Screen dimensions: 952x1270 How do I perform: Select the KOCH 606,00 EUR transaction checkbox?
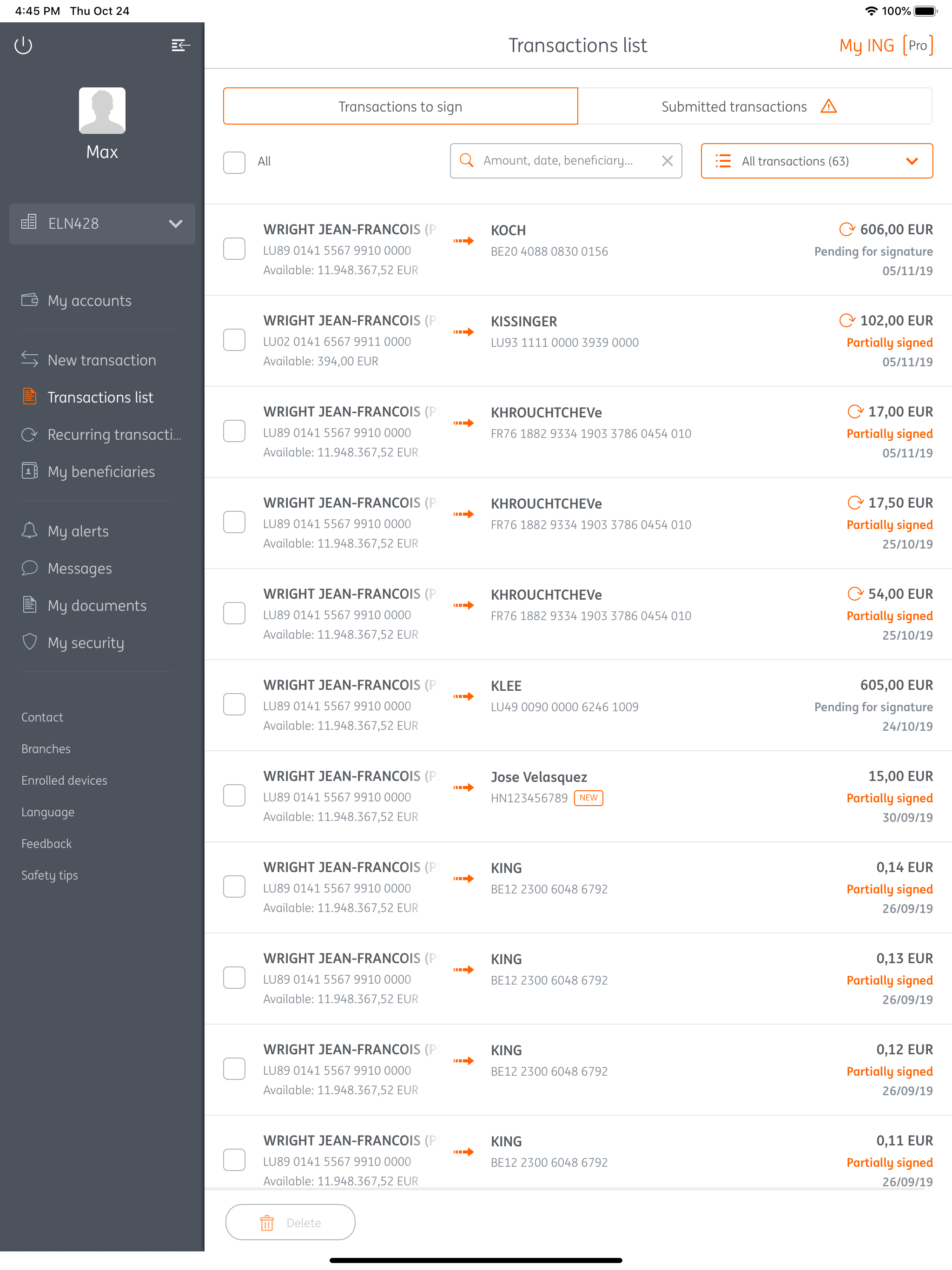[x=234, y=249]
